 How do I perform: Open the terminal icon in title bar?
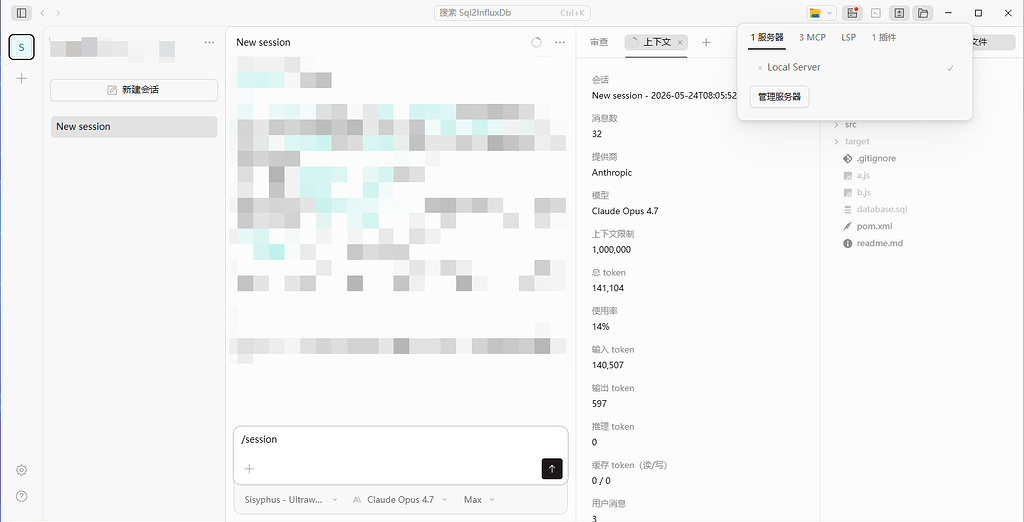pos(876,13)
